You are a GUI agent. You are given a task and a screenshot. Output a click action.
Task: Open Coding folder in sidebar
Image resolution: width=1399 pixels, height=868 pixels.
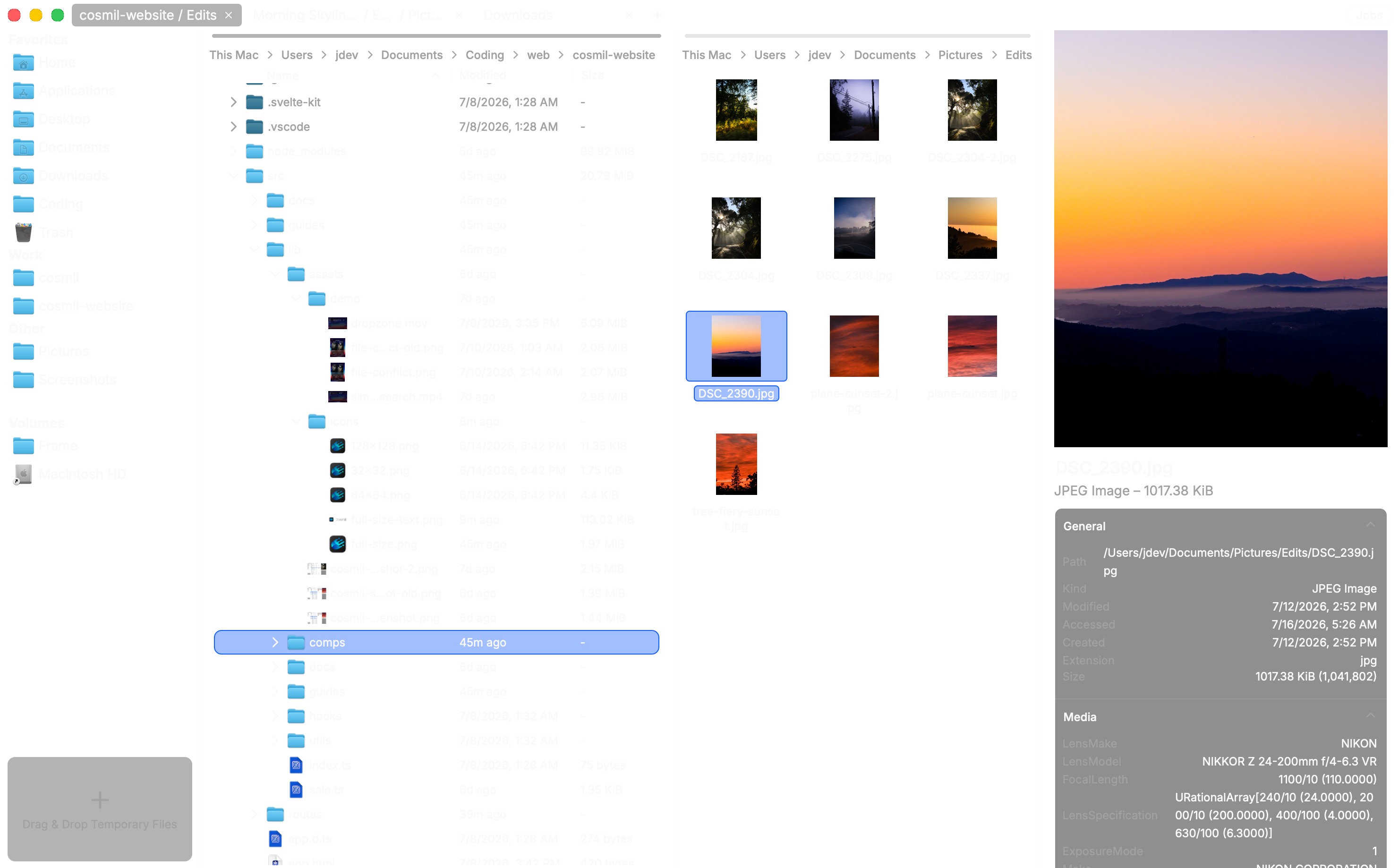pyautogui.click(x=48, y=204)
